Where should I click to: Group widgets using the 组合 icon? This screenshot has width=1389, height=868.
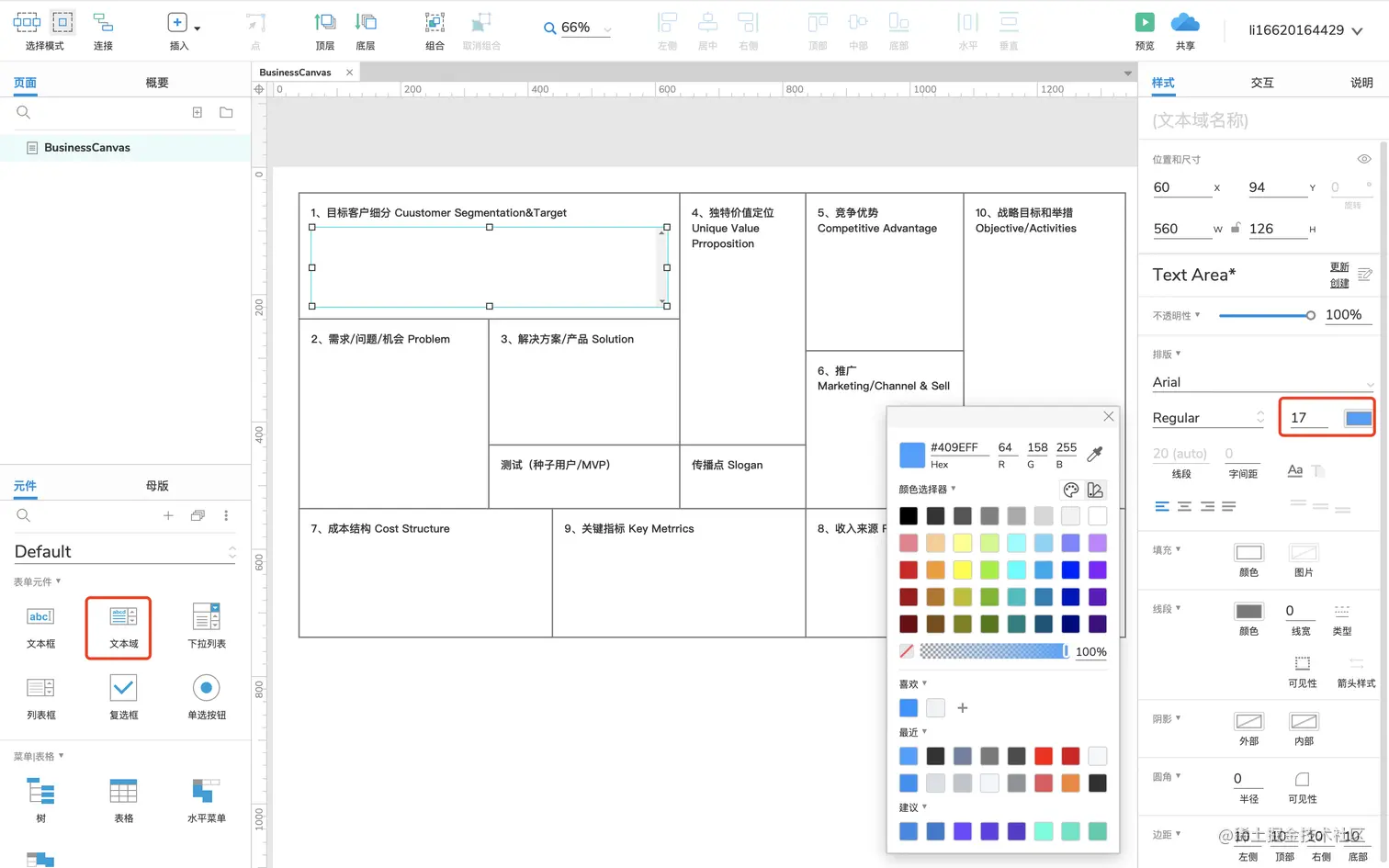tap(435, 23)
